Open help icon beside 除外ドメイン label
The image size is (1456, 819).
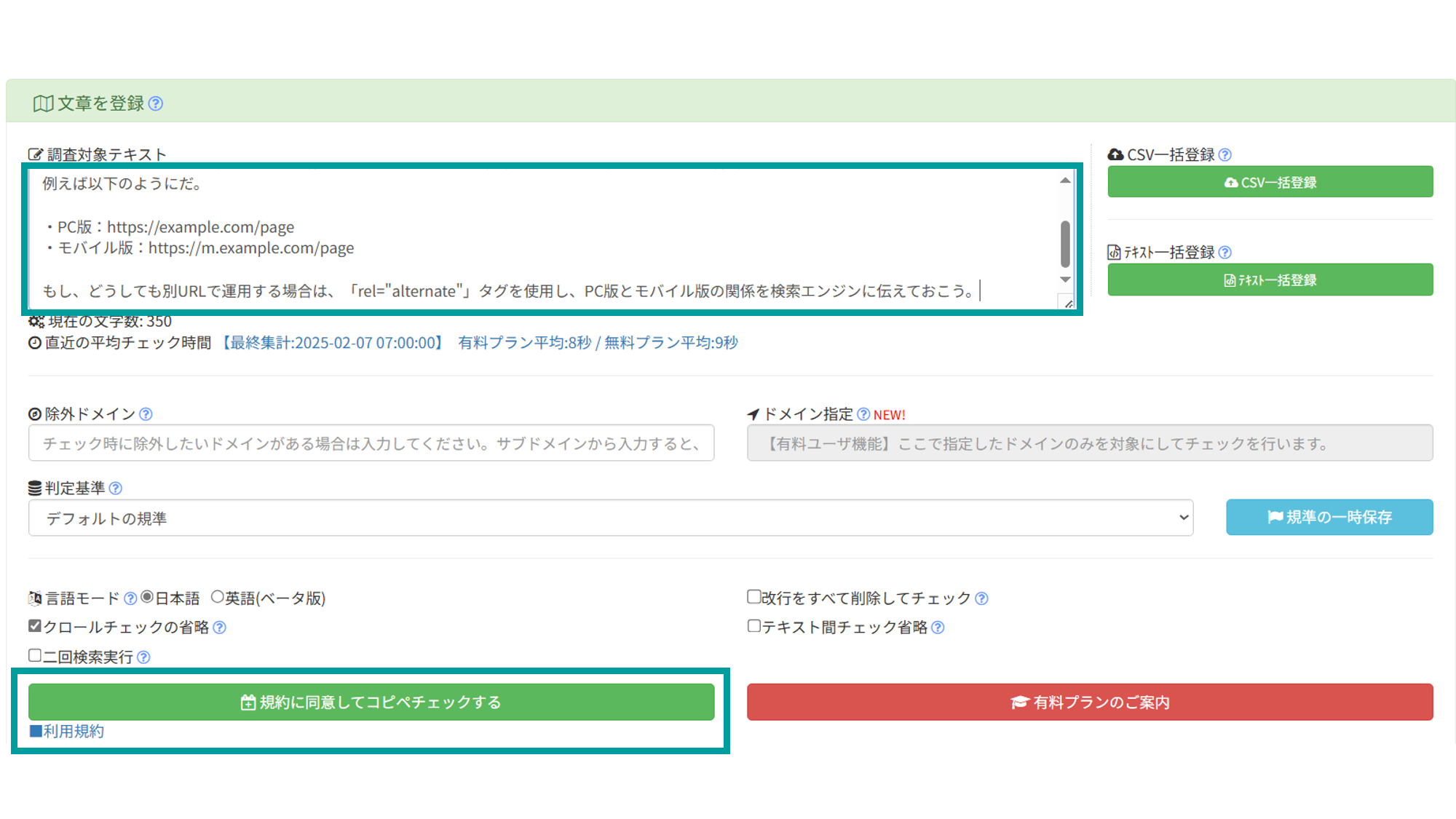[x=146, y=414]
